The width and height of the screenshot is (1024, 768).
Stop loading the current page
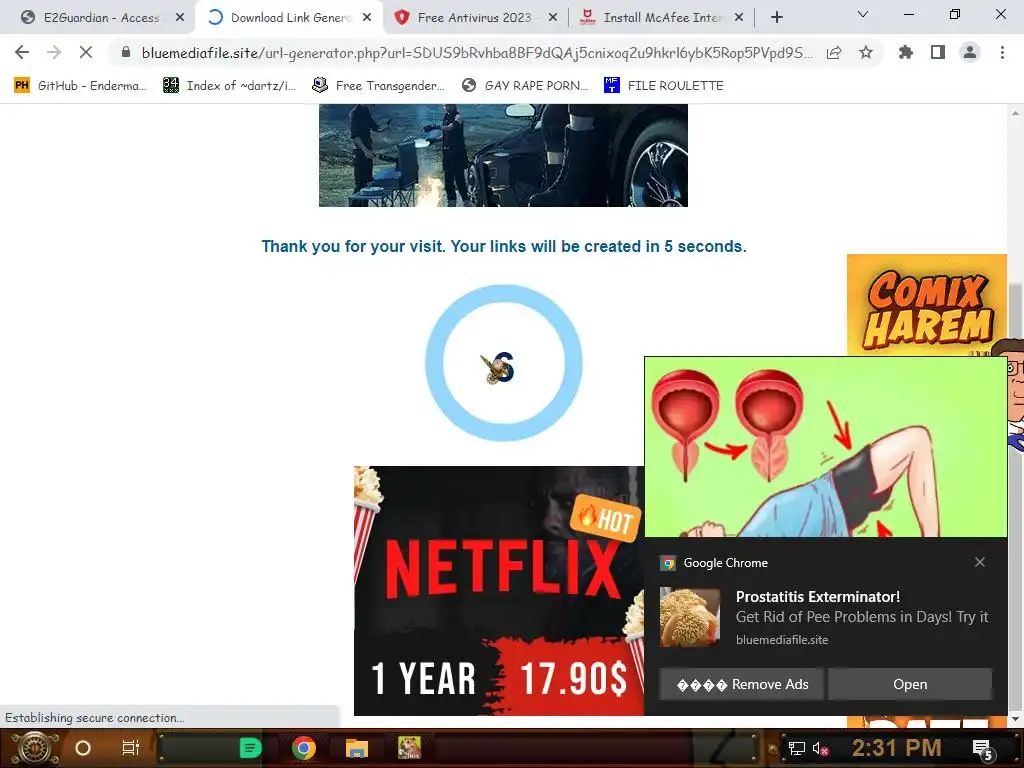(86, 52)
